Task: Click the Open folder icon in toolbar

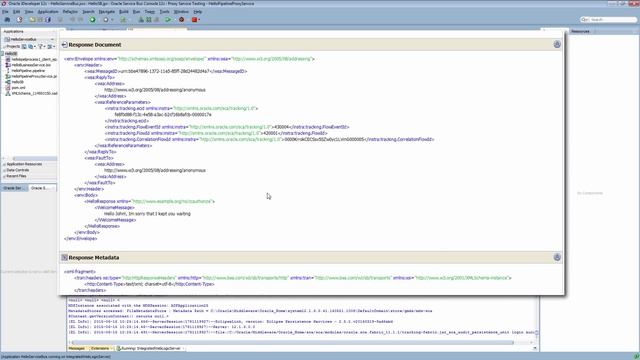Action: [x=32, y=20]
